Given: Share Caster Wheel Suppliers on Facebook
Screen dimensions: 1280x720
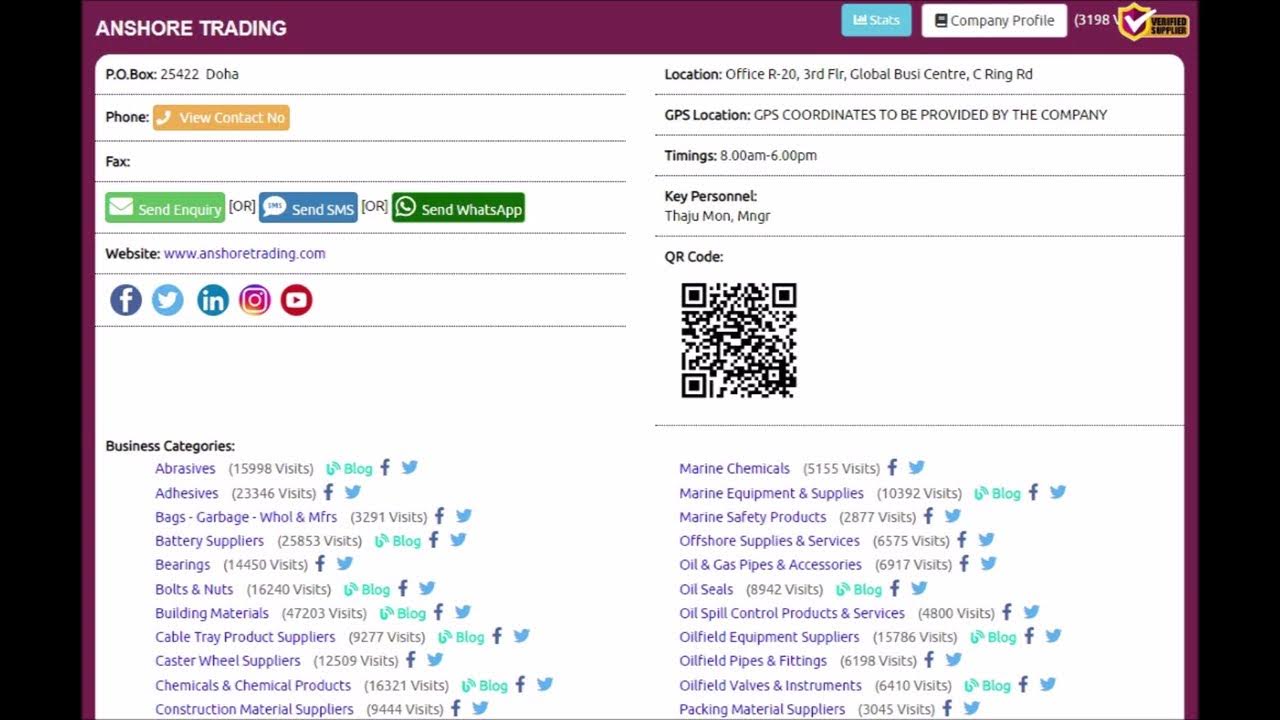Looking at the screenshot, I should point(410,660).
